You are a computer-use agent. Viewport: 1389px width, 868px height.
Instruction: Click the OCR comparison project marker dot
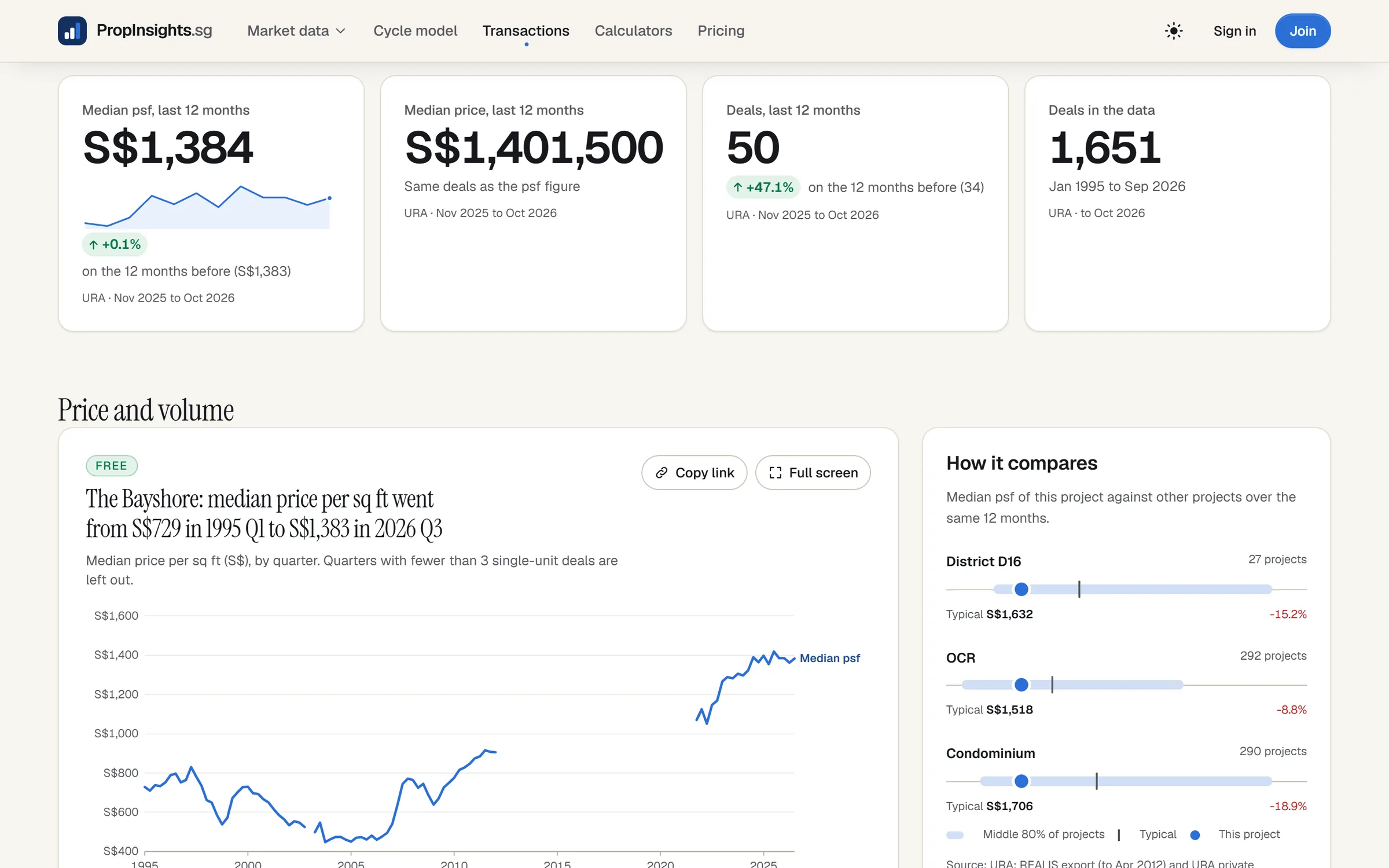pyautogui.click(x=1021, y=685)
